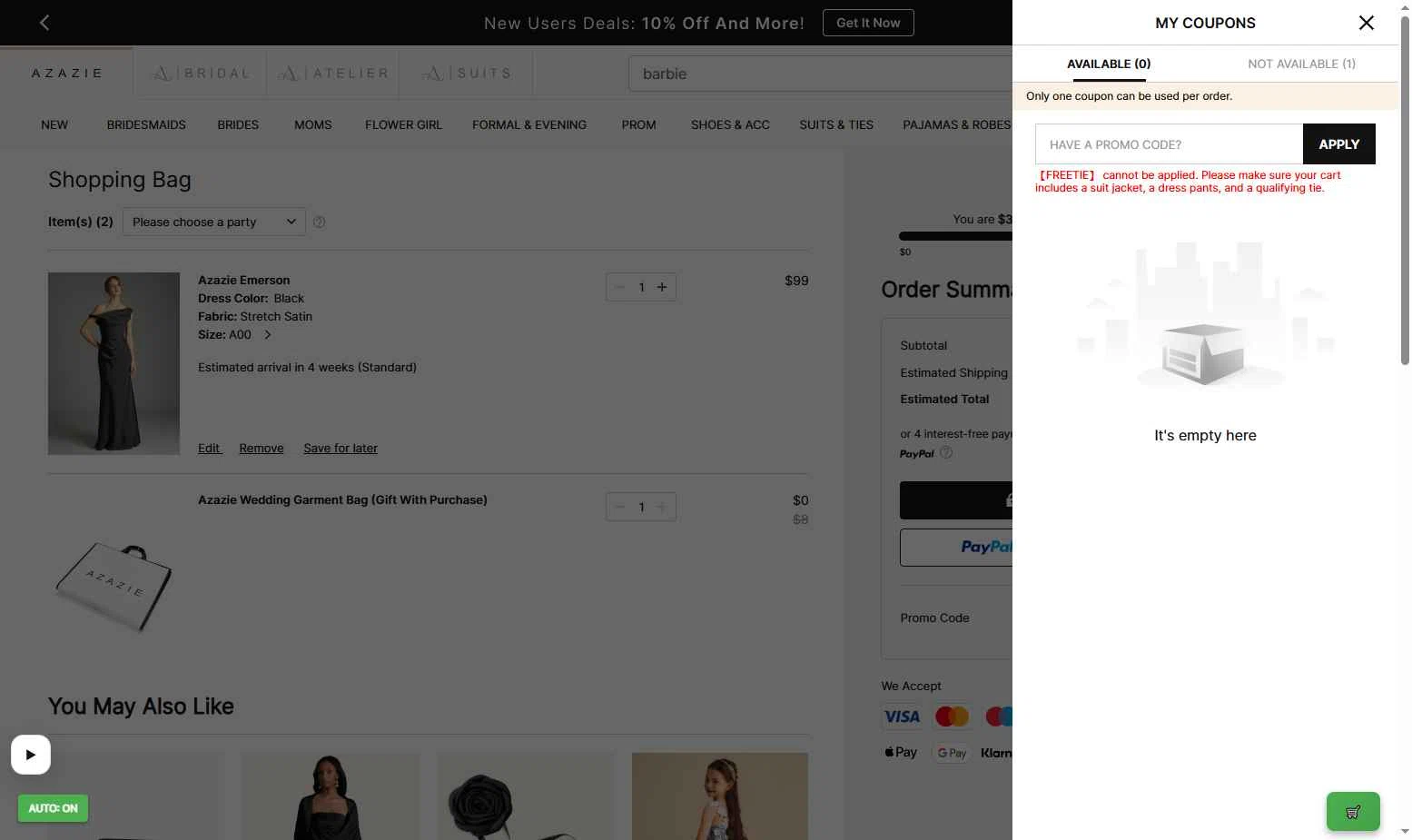Open the Brides menu
Screen dimensions: 1412x840
point(238,124)
